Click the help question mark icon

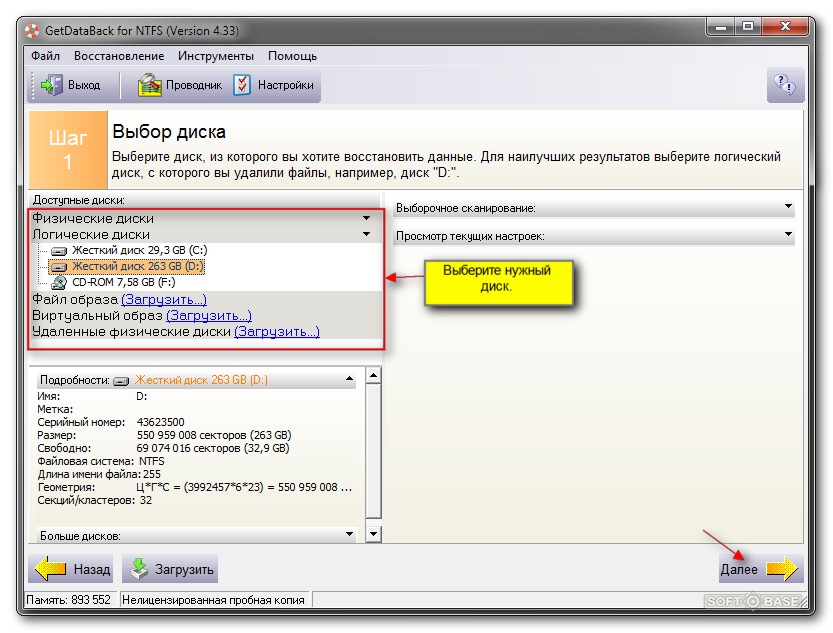click(x=785, y=84)
